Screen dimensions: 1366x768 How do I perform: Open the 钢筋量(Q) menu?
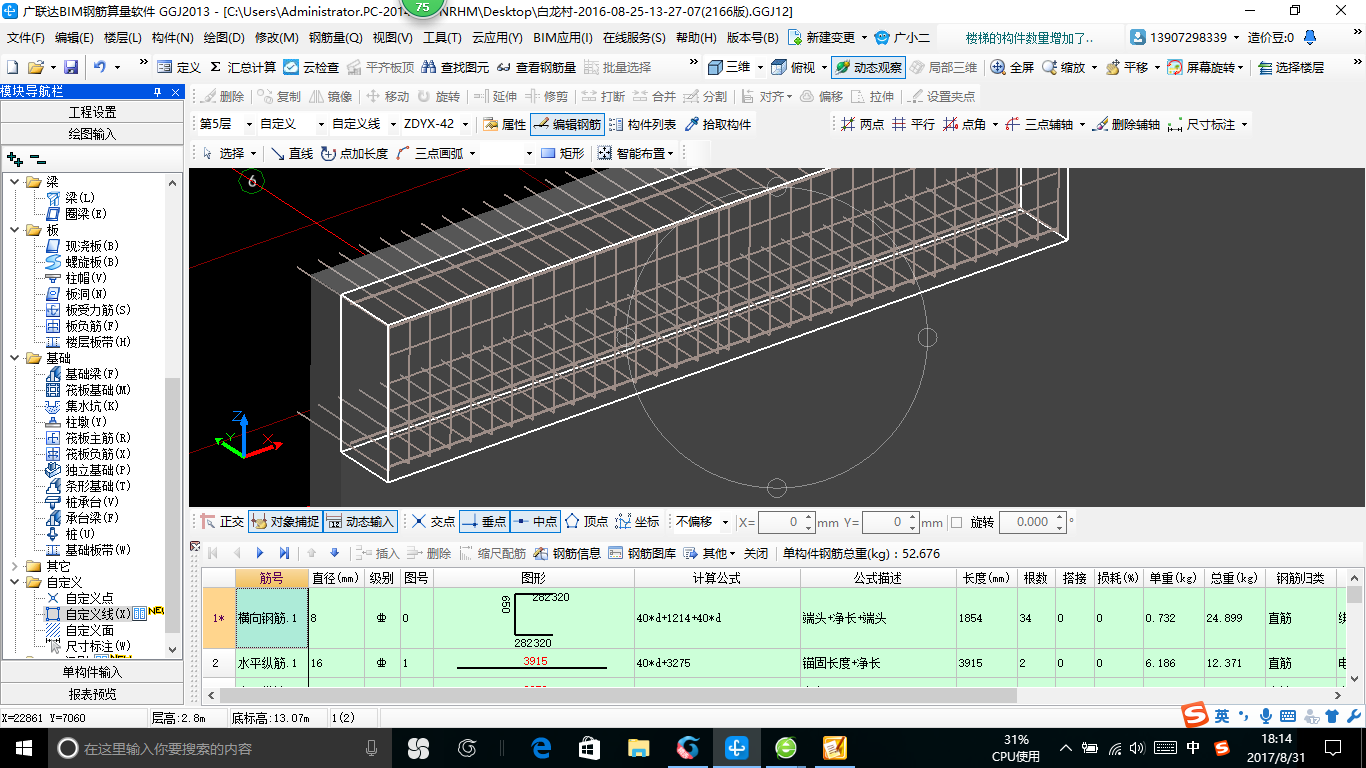tap(336, 38)
